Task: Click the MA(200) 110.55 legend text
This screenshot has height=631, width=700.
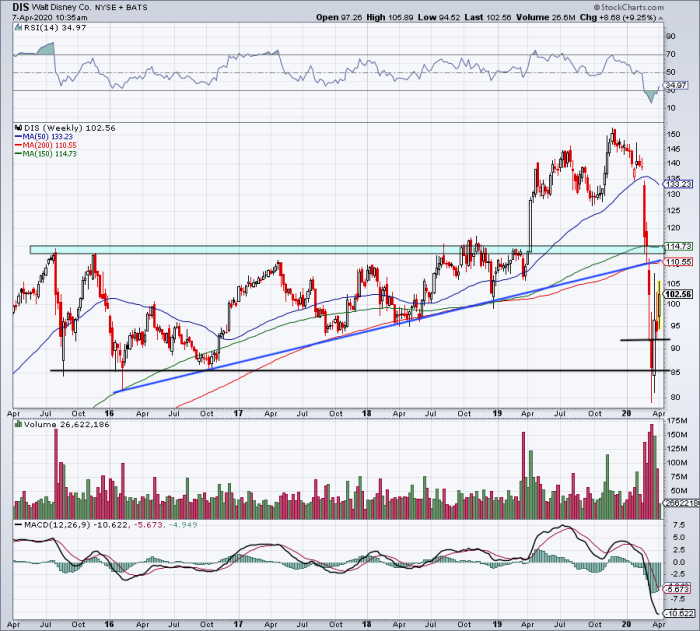Action: pos(50,146)
